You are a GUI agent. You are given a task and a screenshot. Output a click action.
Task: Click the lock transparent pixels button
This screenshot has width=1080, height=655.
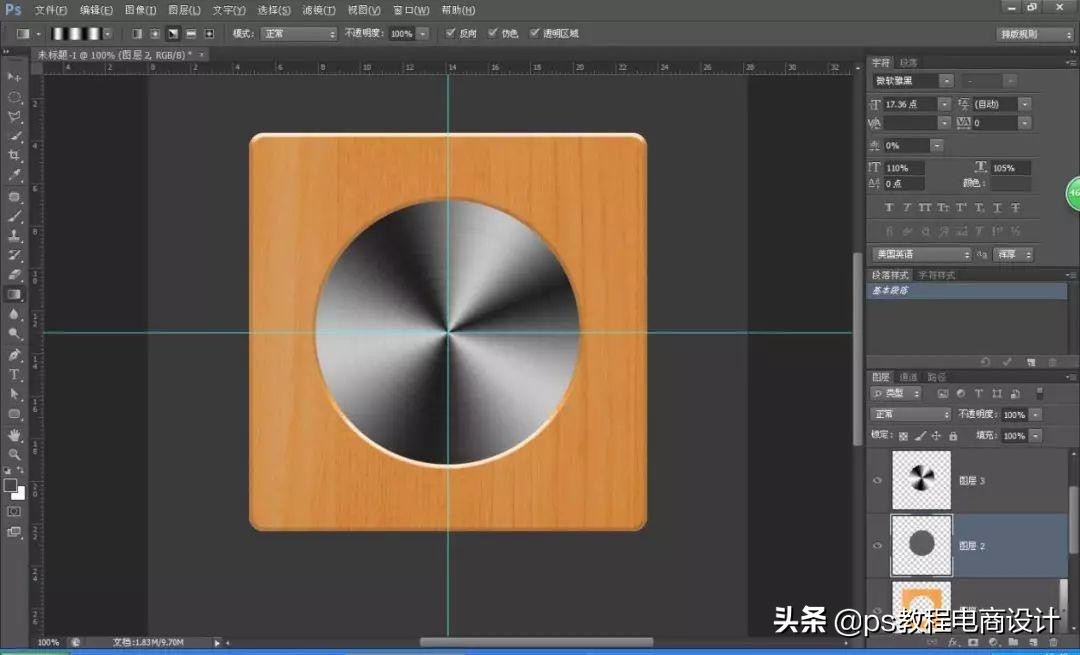pyautogui.click(x=903, y=435)
